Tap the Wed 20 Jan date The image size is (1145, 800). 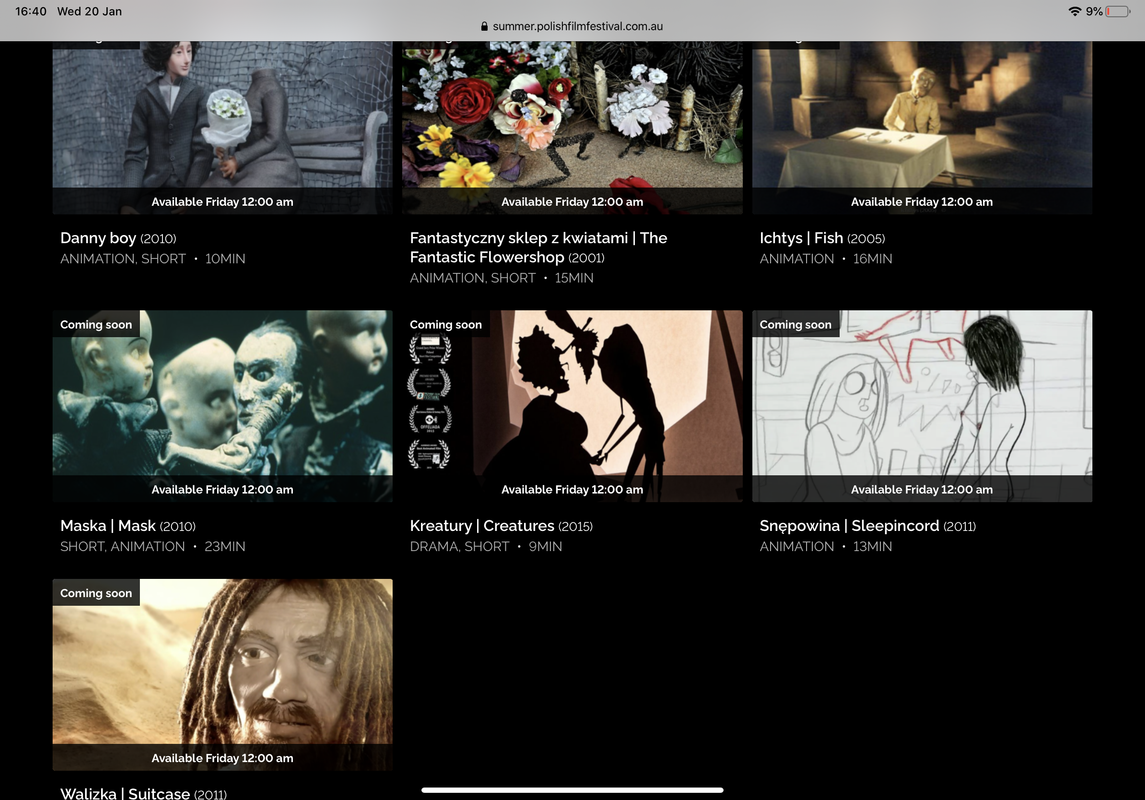tap(89, 11)
